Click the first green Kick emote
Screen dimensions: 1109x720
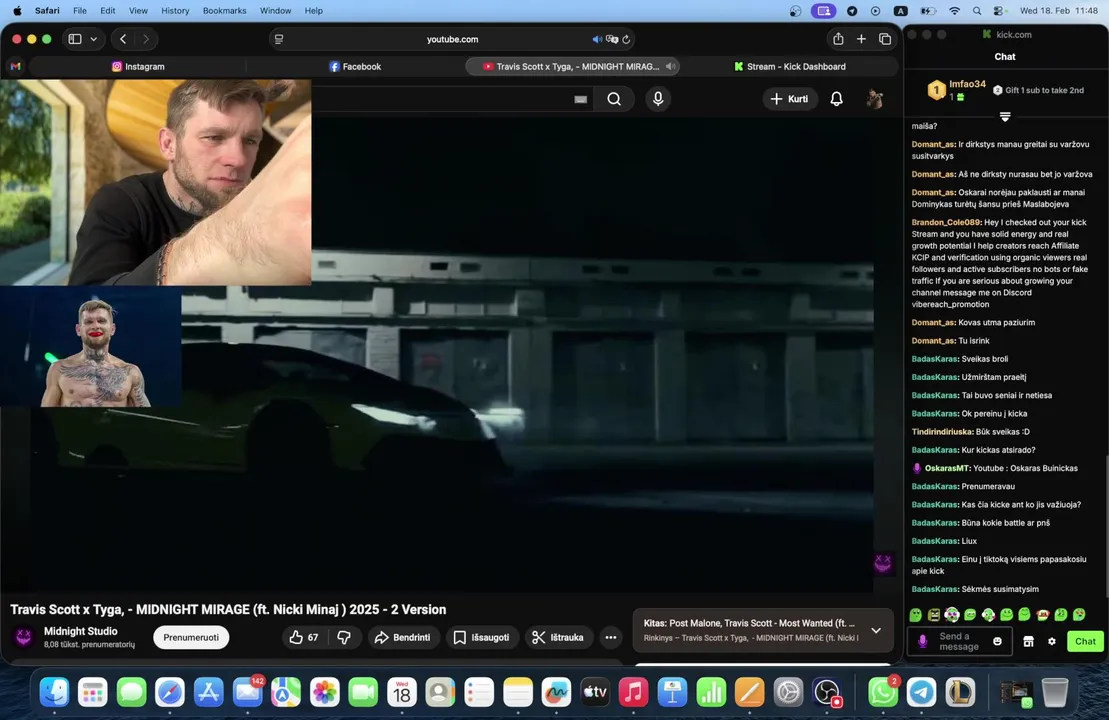[x=916, y=615]
